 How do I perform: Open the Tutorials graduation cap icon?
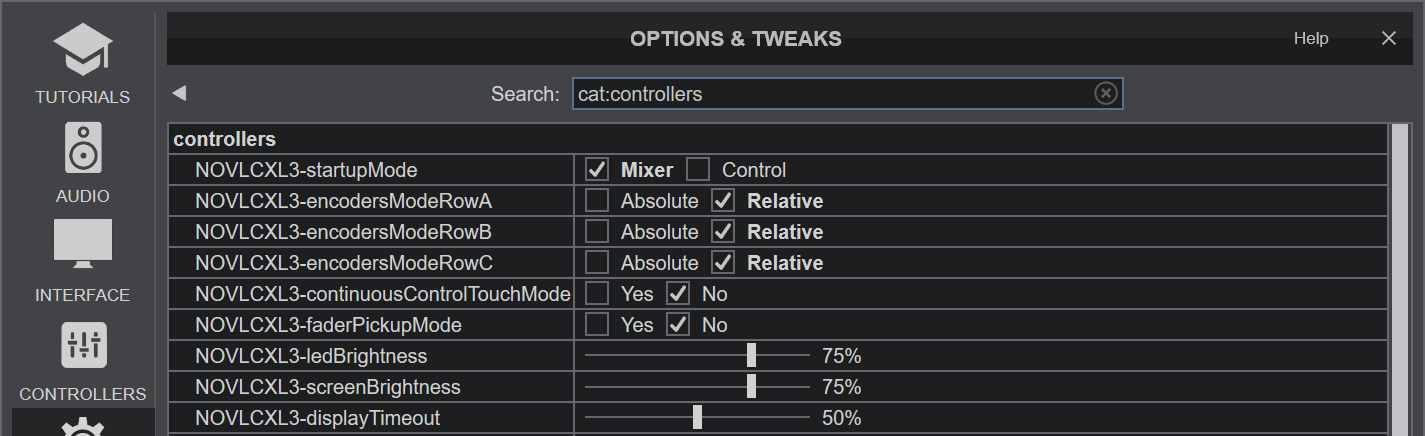(x=82, y=50)
